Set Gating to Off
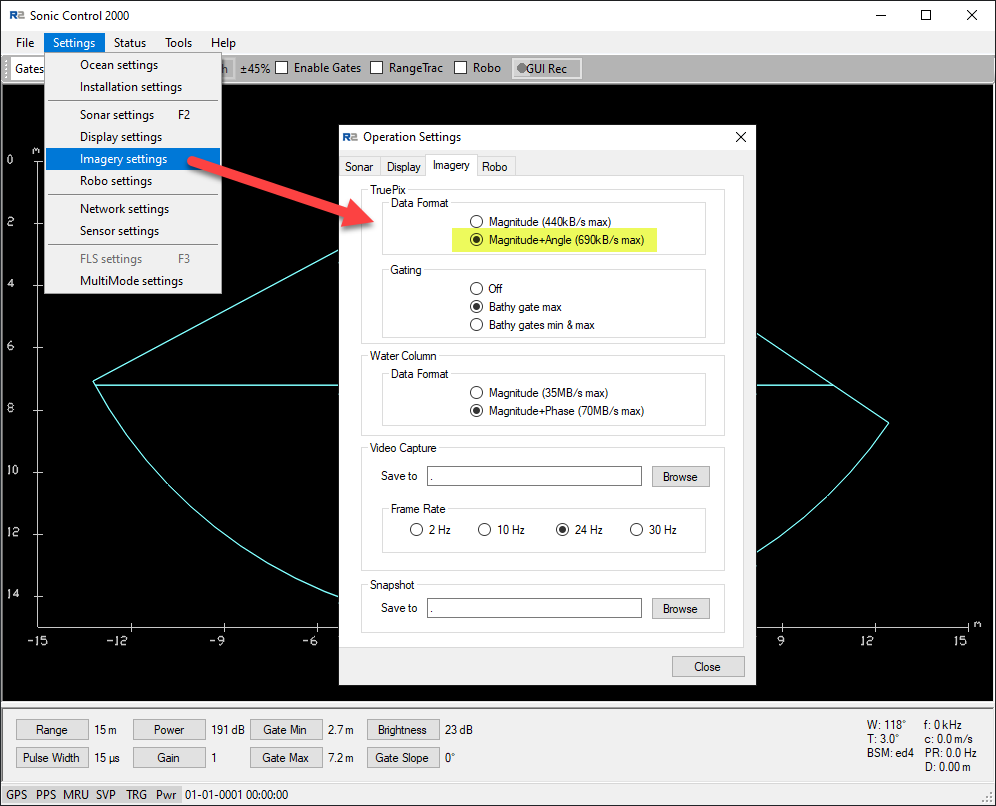Viewport: 996px width, 806px height. click(476, 289)
